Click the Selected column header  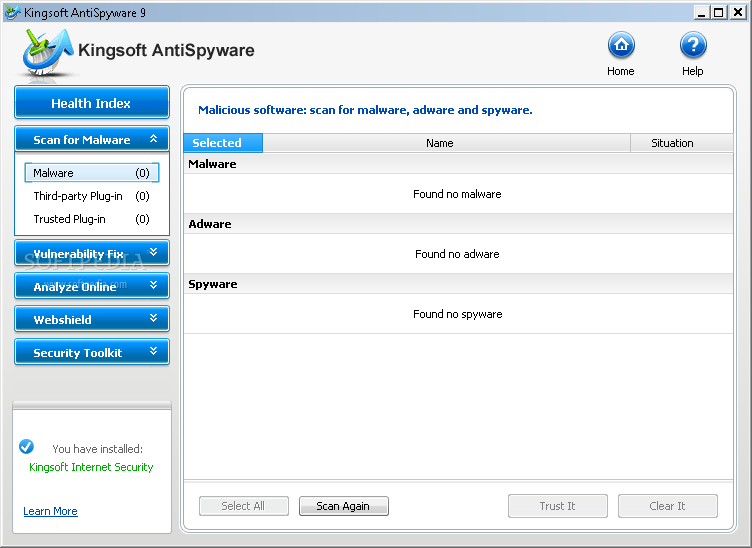point(223,143)
